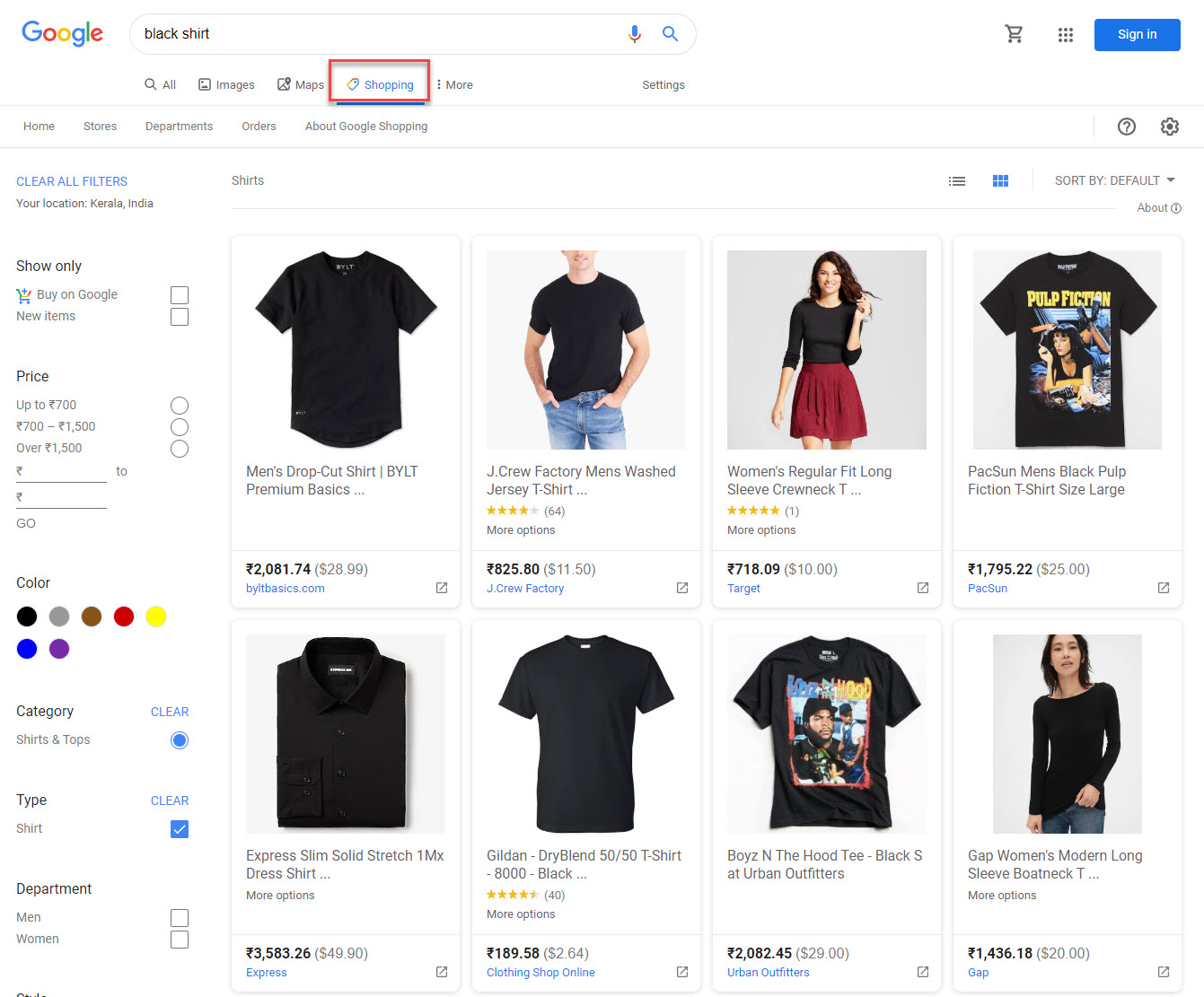Filter by purple color swatch
1204x997 pixels.
coord(59,649)
